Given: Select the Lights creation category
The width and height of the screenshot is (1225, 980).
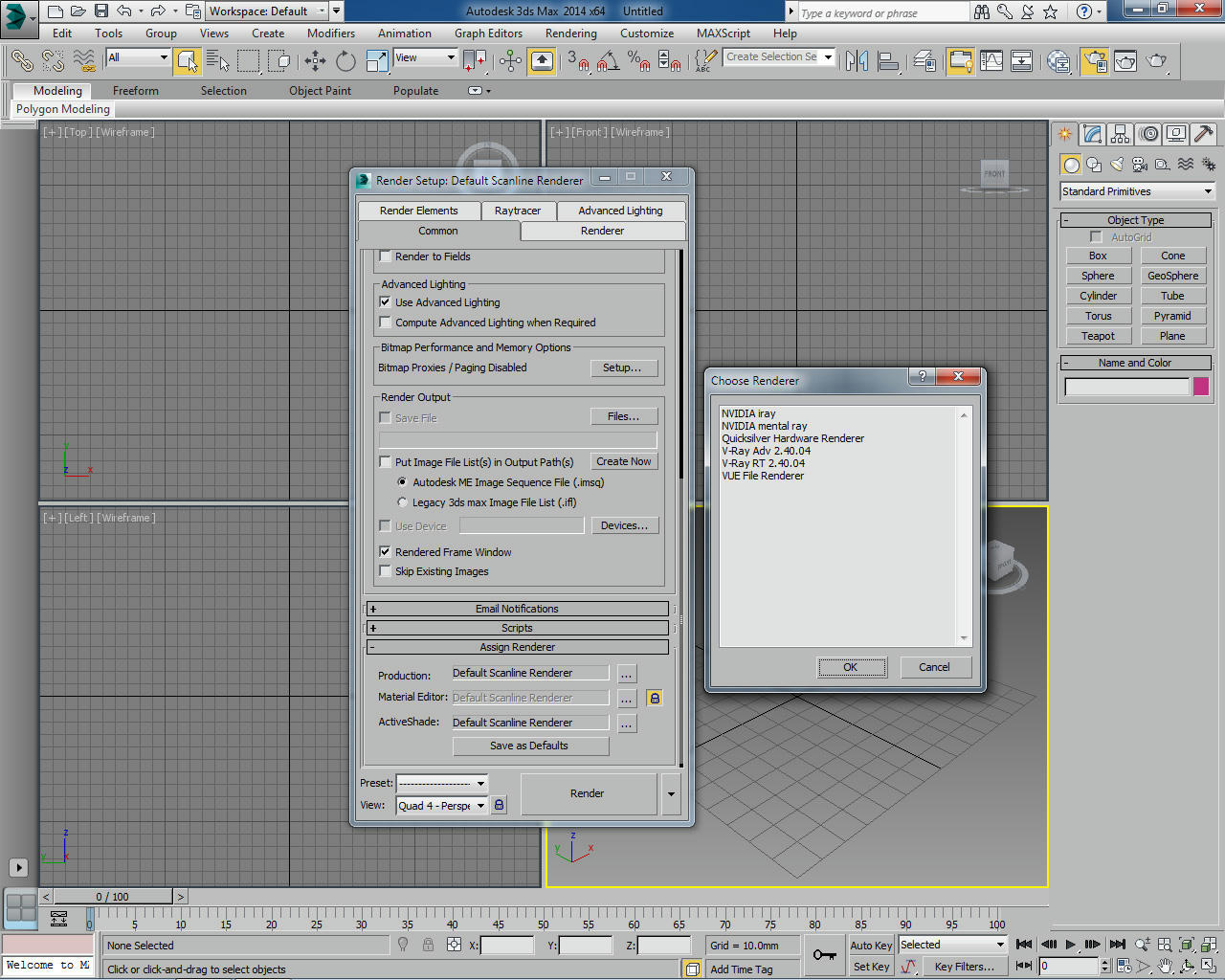Looking at the screenshot, I should point(1117,165).
